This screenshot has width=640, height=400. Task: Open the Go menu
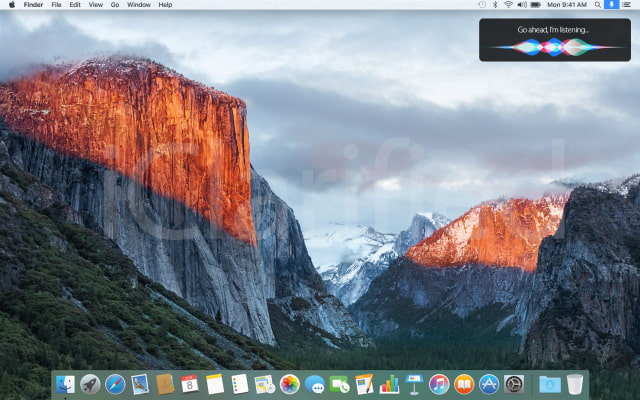pos(115,5)
